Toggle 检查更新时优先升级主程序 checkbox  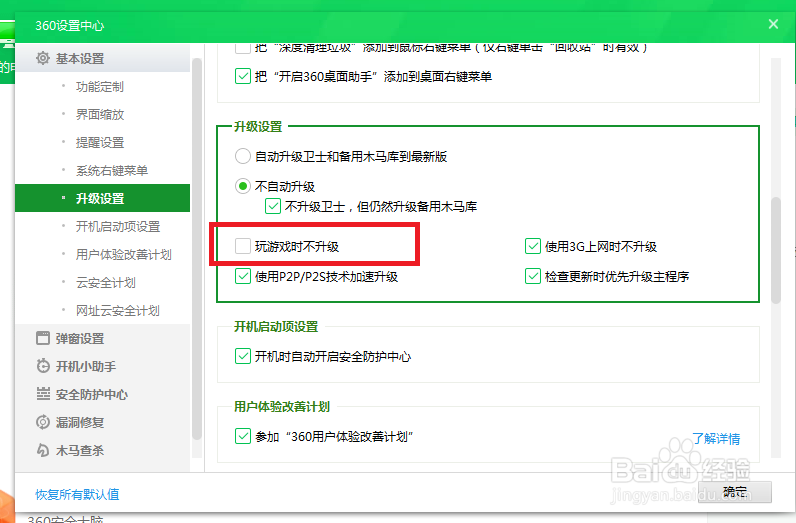(533, 276)
